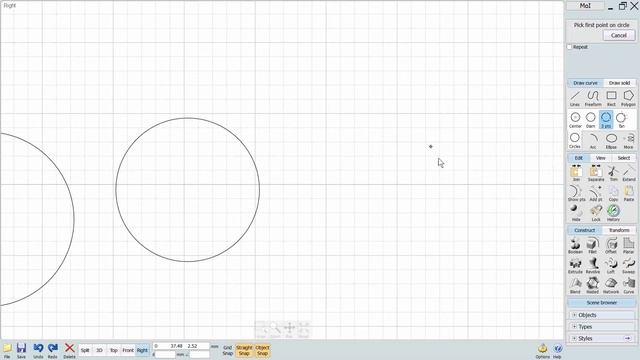Click the Redo arrow

(x=53, y=350)
